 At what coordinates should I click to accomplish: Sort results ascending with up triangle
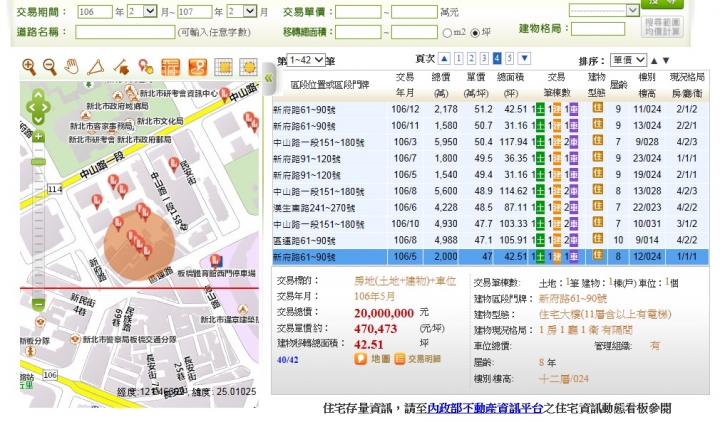tap(654, 61)
